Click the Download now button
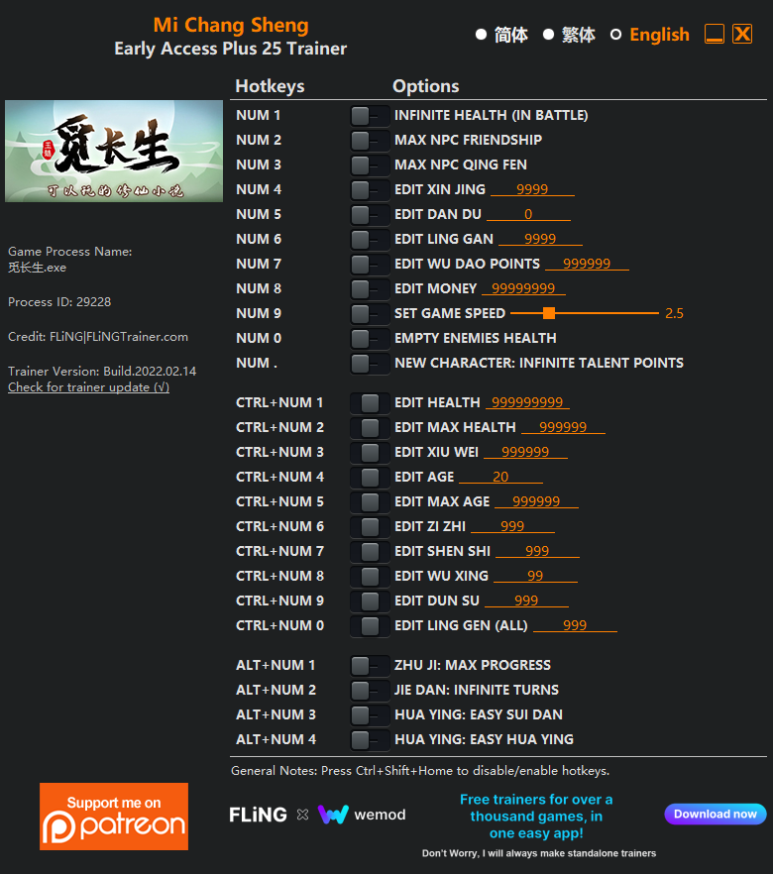Viewport: 773px width, 874px height. tap(715, 814)
